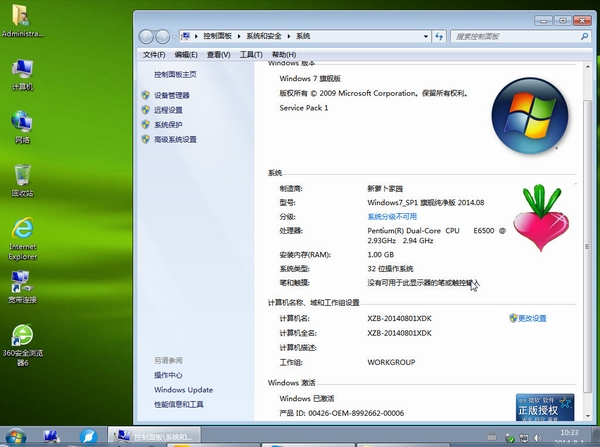
Task: Click the vertical scrollbar thumb
Action: (587, 246)
